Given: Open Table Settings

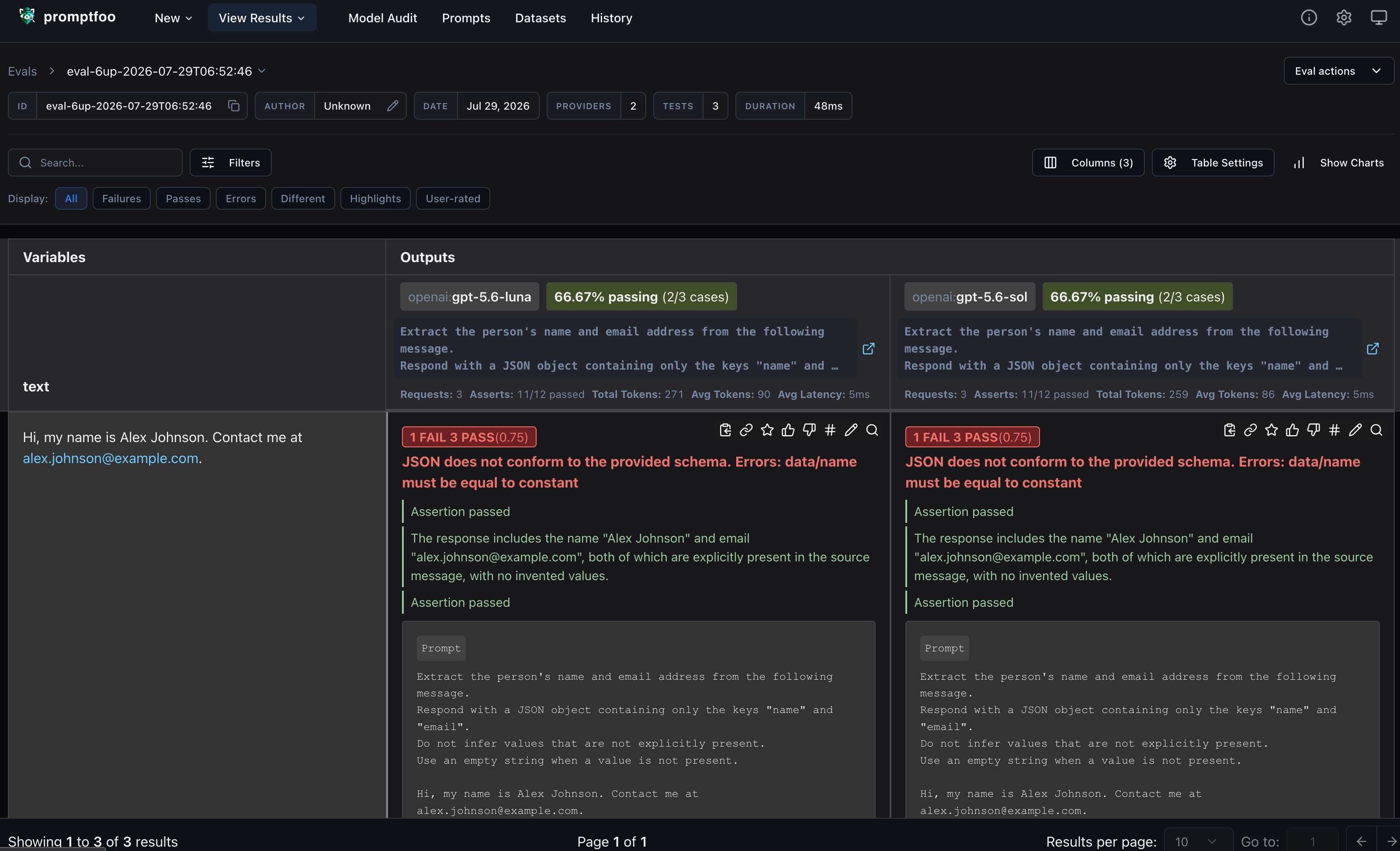Looking at the screenshot, I should (x=1213, y=163).
